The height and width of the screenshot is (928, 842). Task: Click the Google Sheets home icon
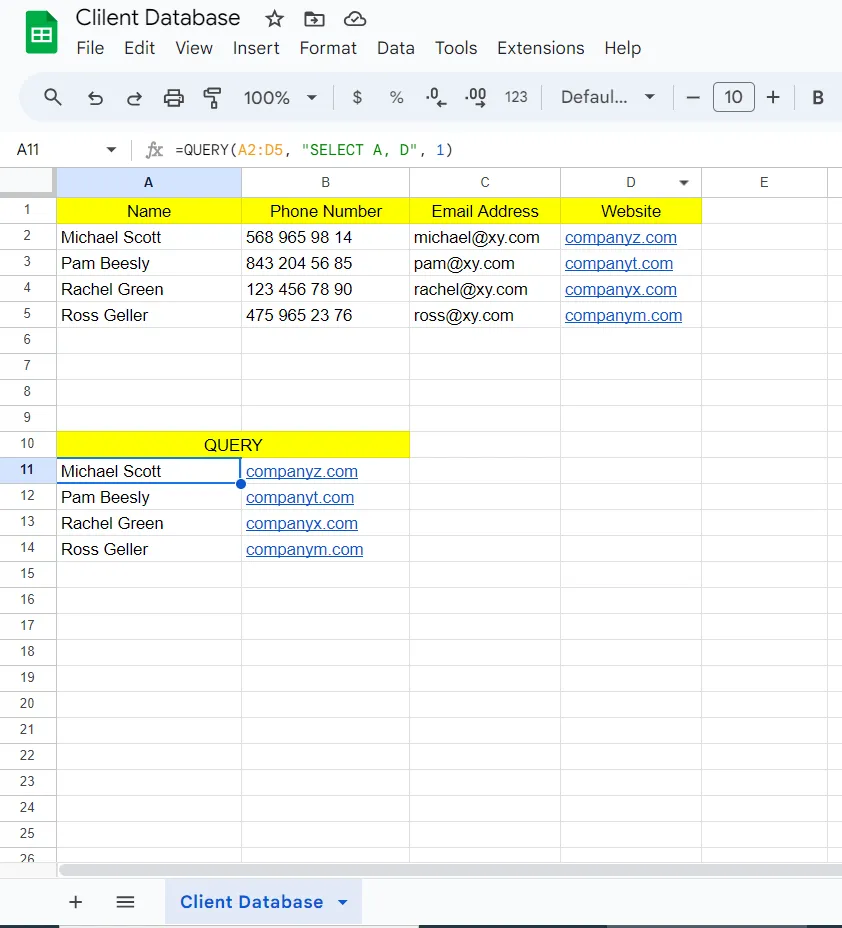pyautogui.click(x=41, y=33)
